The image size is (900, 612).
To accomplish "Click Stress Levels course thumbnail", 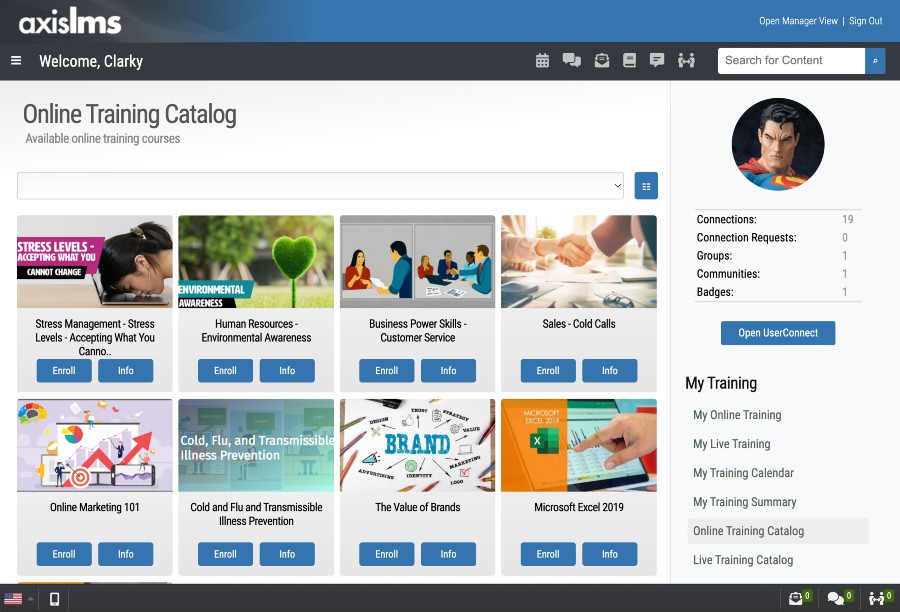I will 95,262.
